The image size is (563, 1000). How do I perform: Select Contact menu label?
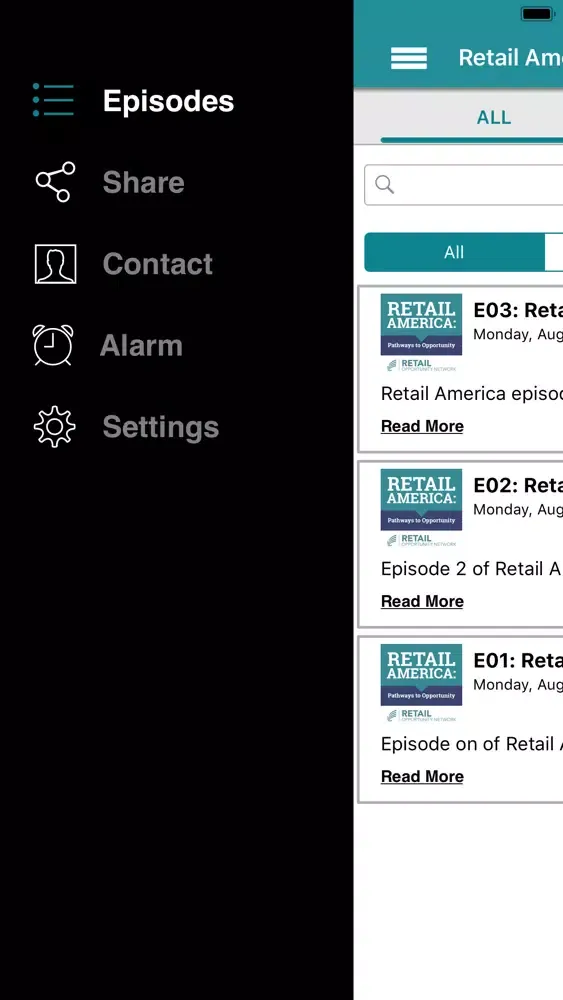(157, 263)
